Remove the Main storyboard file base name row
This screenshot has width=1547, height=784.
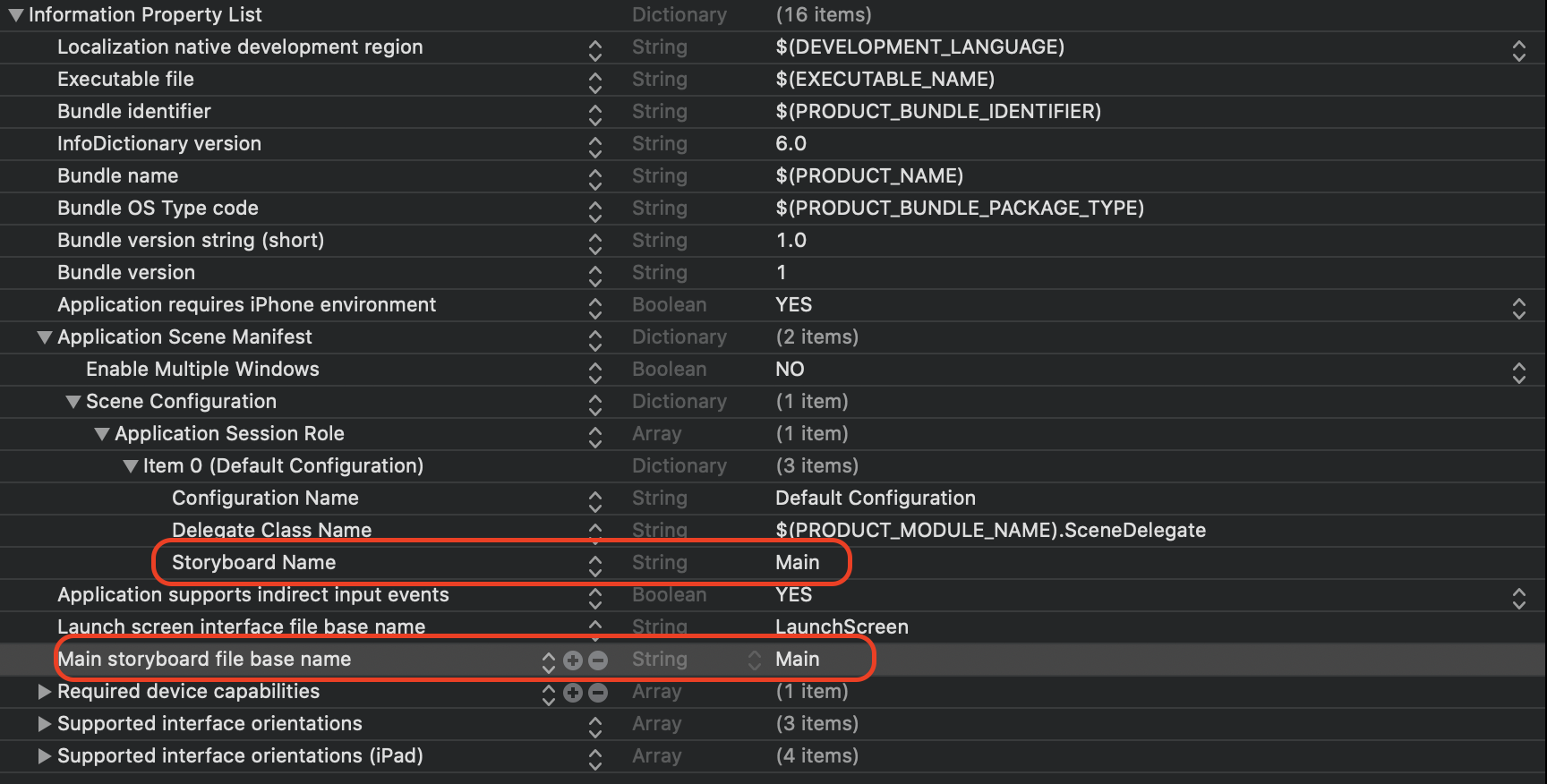pyautogui.click(x=598, y=660)
